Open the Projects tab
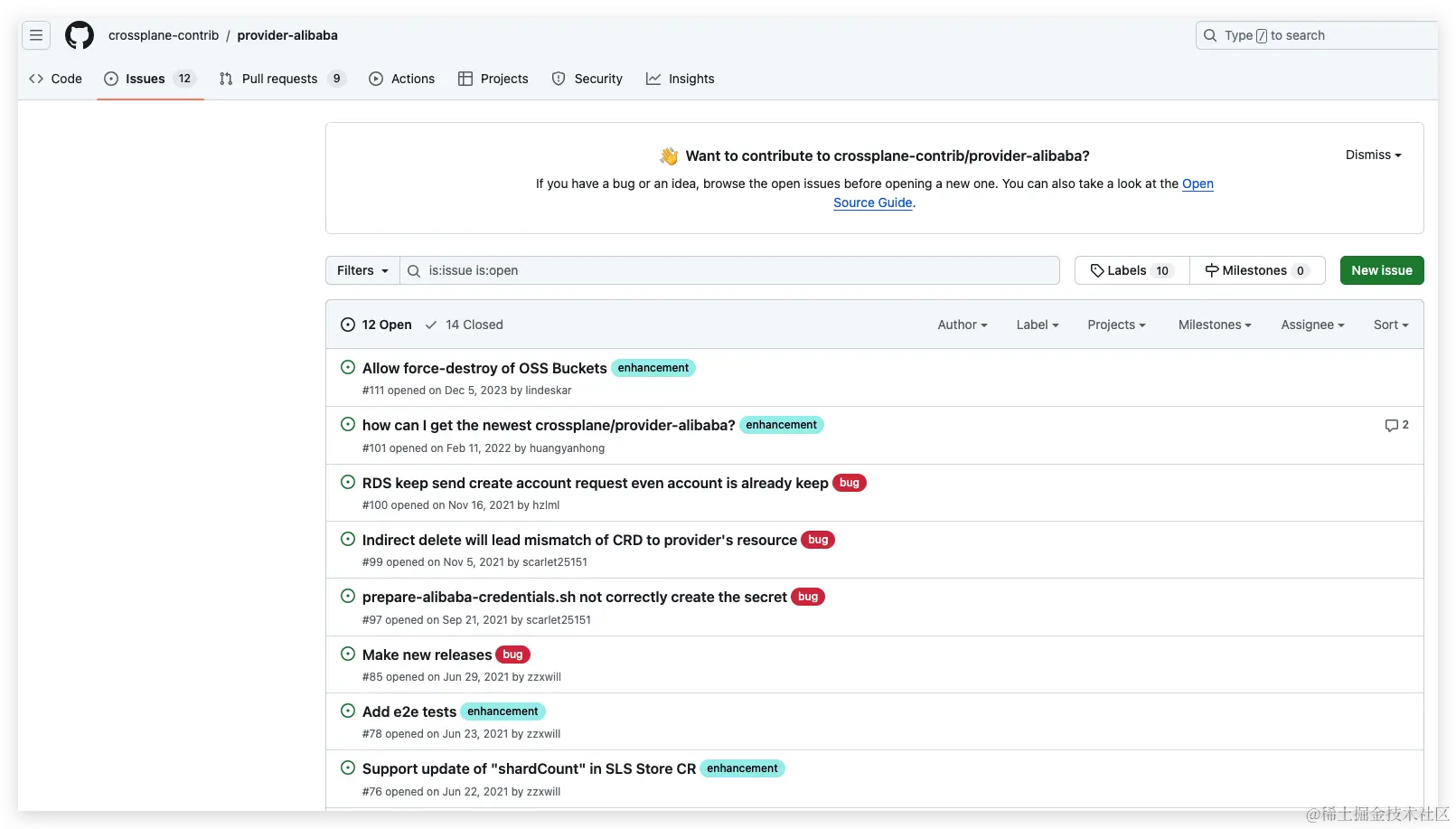The width and height of the screenshot is (1456, 829). click(x=493, y=79)
